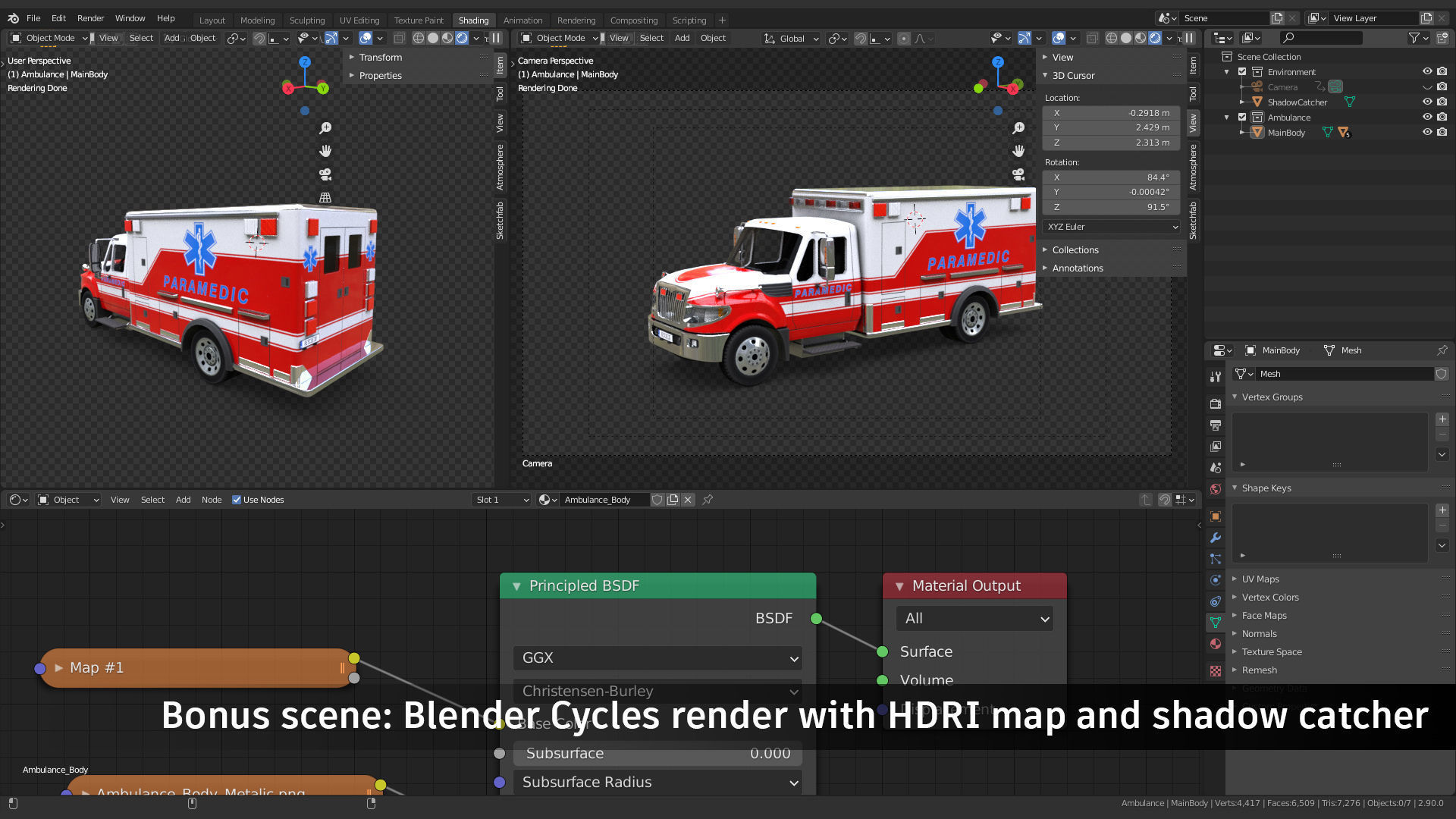This screenshot has height=819, width=1456.
Task: Open the Object Constraint properties tab
Action: coord(1216,601)
